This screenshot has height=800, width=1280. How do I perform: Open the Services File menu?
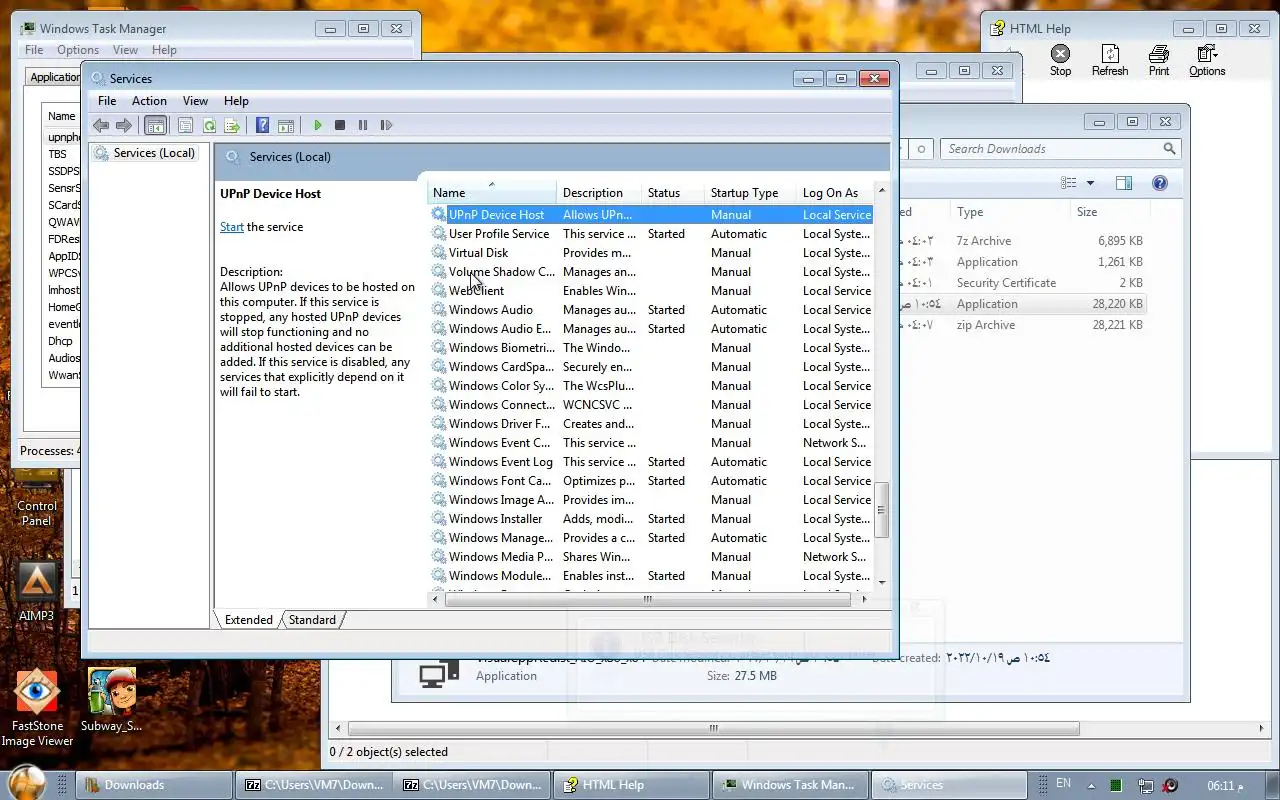(x=107, y=101)
